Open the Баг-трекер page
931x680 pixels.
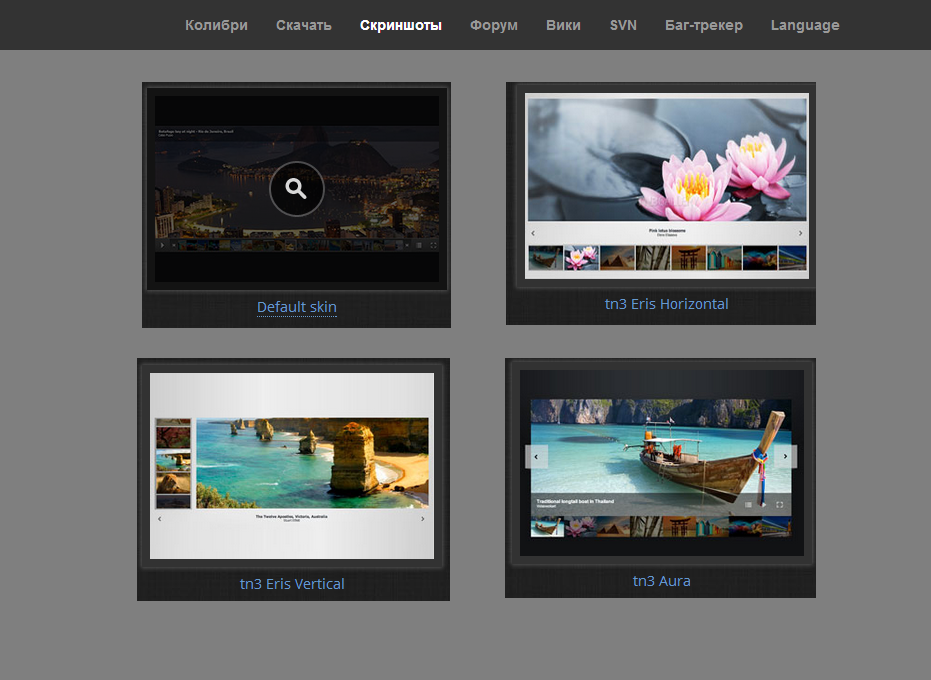point(704,25)
